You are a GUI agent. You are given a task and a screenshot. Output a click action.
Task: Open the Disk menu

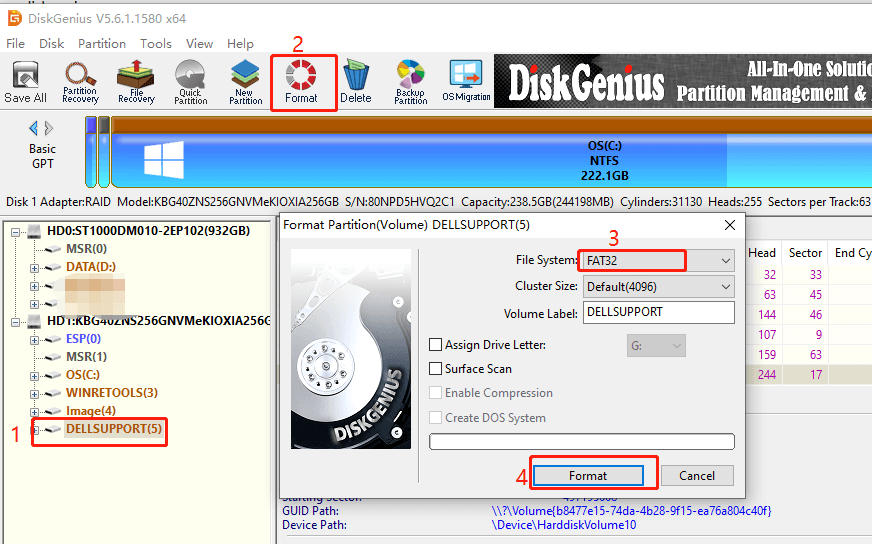coord(51,43)
